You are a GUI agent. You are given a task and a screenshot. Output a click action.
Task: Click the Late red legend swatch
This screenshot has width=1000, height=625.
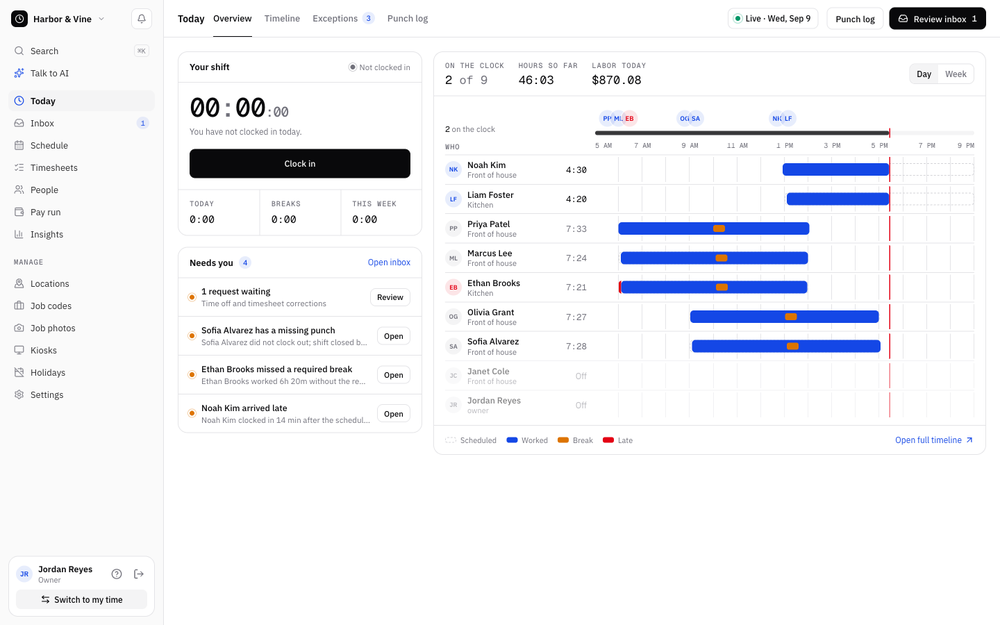[x=608, y=440]
